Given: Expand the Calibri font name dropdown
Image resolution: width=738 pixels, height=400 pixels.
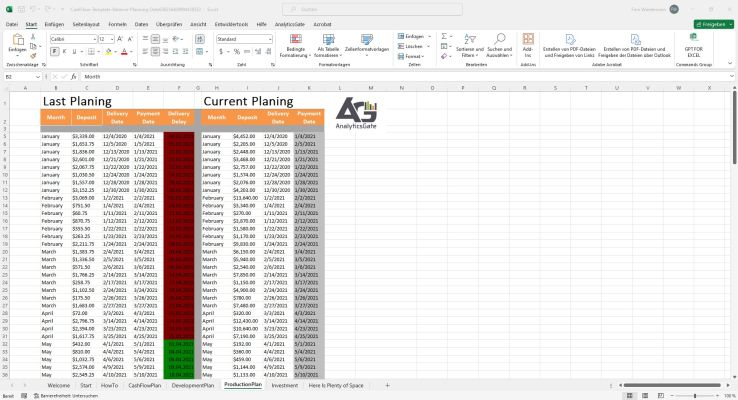Looking at the screenshot, I should pyautogui.click(x=92, y=38).
